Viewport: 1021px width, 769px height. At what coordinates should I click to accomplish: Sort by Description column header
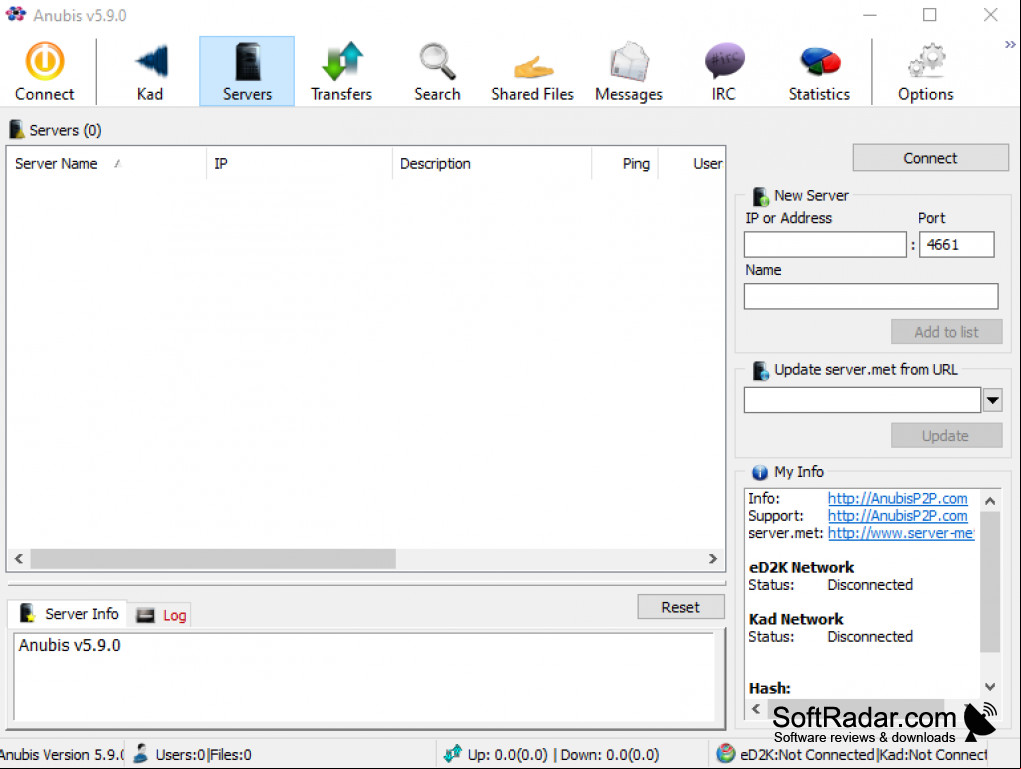(x=492, y=163)
